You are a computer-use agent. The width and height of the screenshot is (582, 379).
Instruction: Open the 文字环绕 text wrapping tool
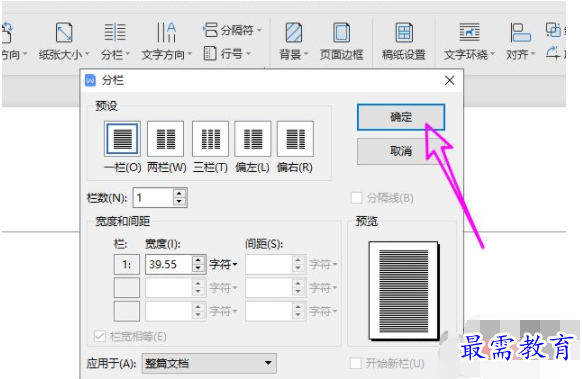tap(469, 41)
